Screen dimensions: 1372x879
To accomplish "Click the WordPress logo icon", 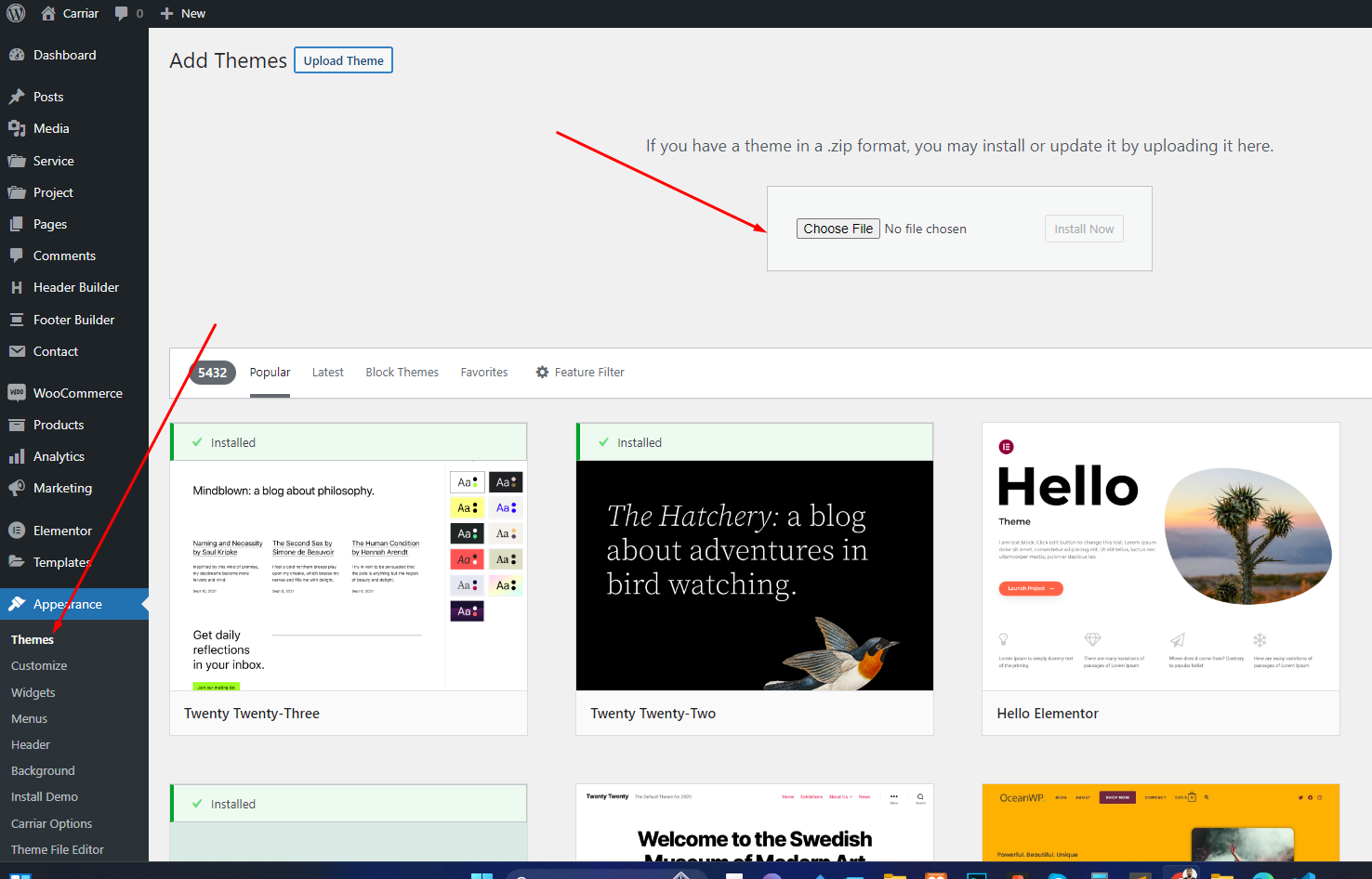I will click(16, 13).
